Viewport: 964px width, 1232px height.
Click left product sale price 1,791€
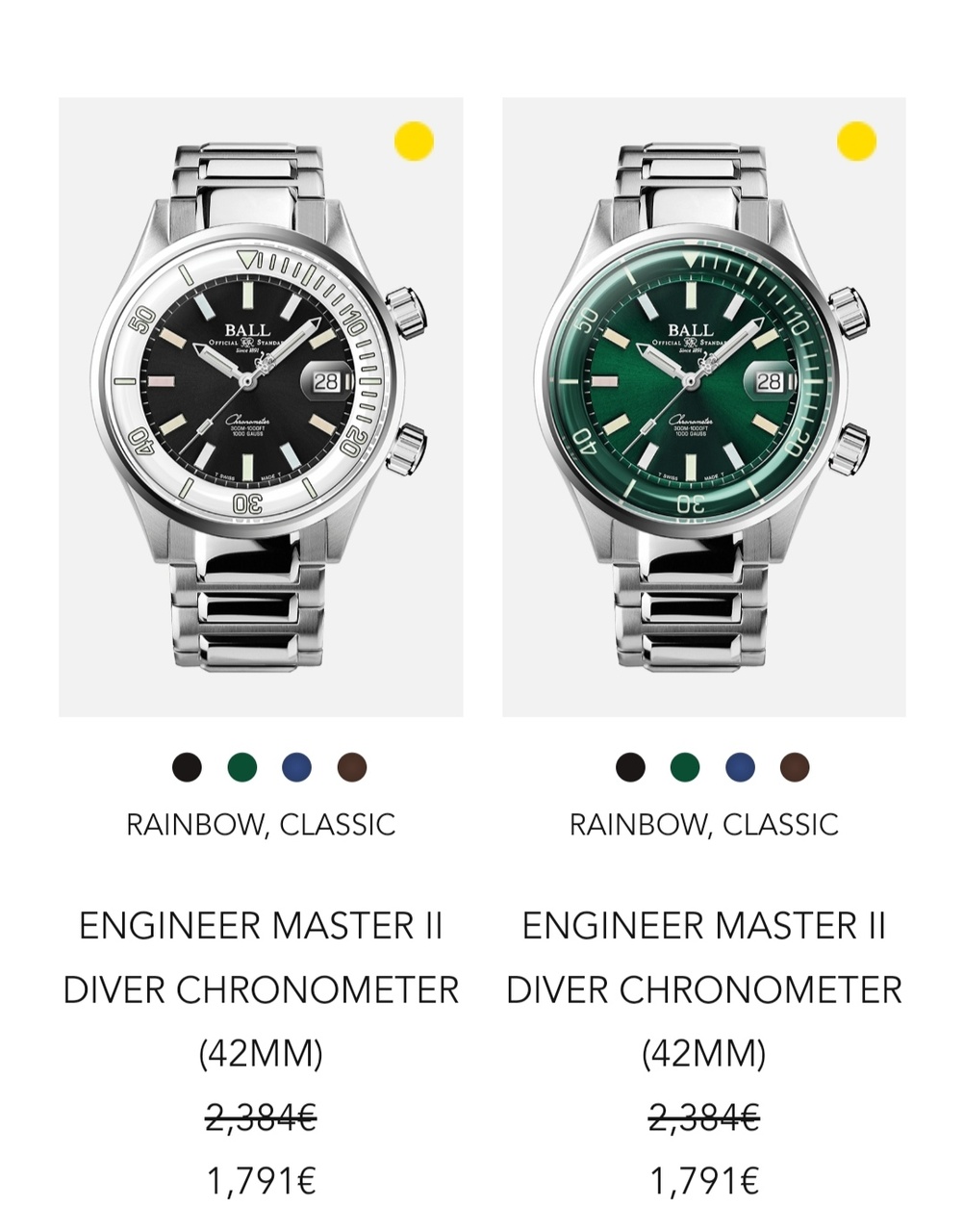pos(261,1181)
